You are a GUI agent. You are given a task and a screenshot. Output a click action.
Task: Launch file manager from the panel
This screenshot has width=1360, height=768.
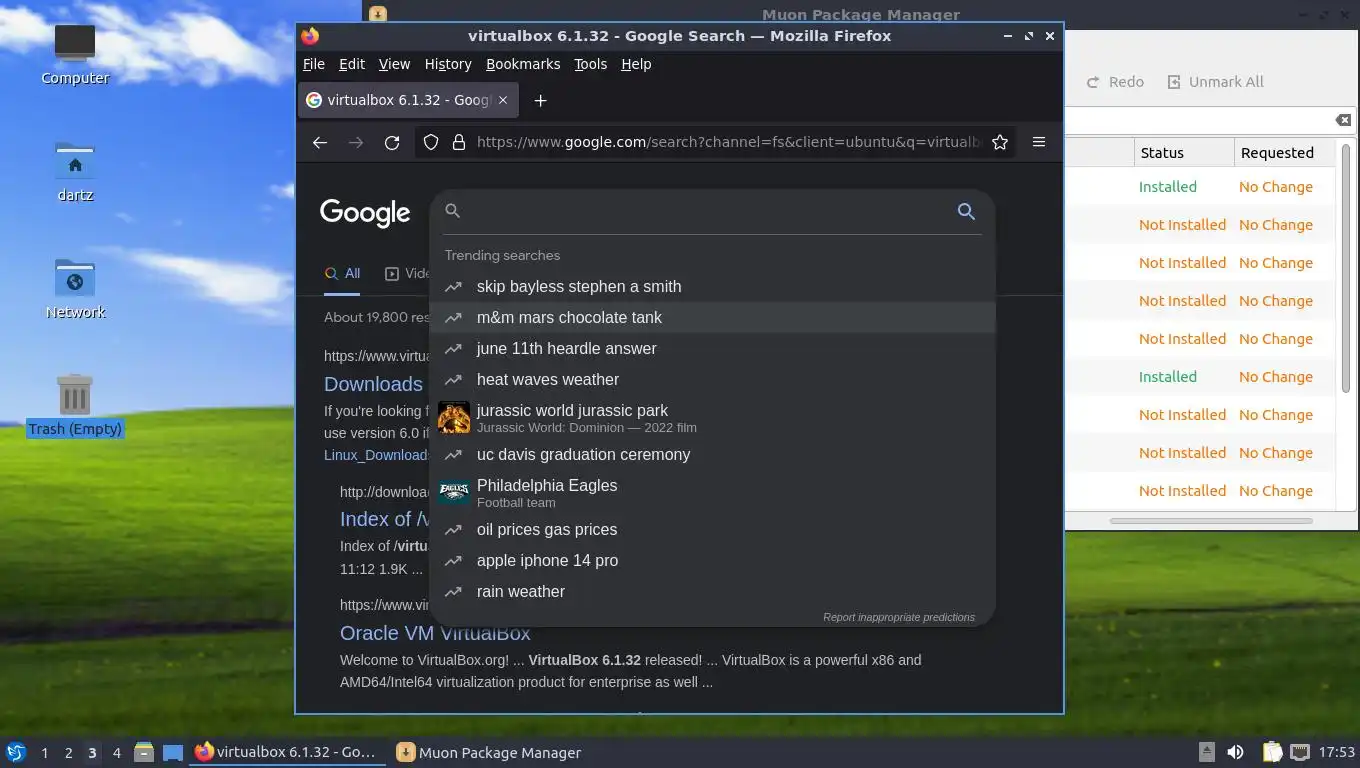tap(144, 752)
